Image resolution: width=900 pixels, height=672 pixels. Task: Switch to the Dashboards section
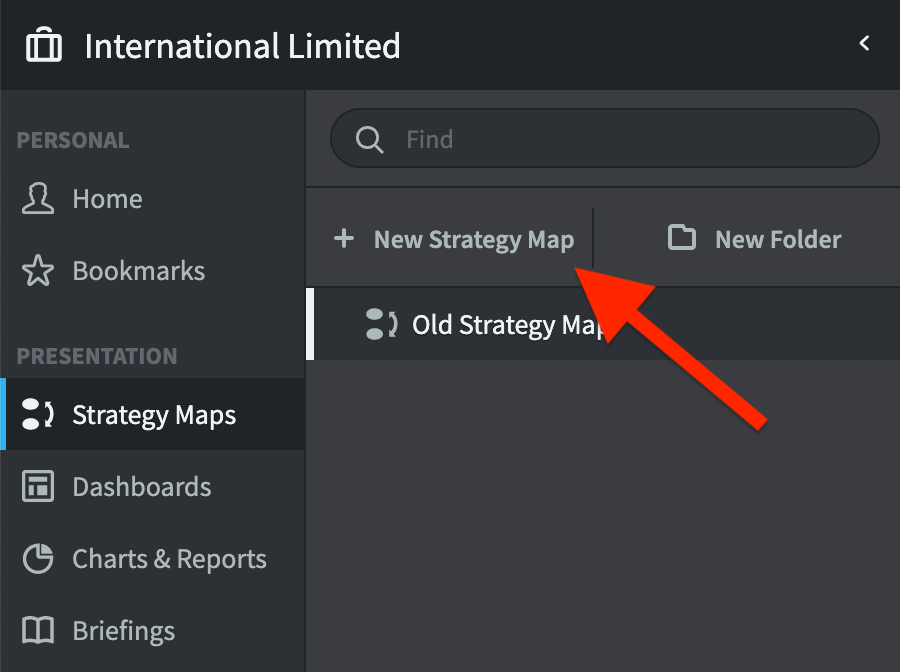point(142,486)
